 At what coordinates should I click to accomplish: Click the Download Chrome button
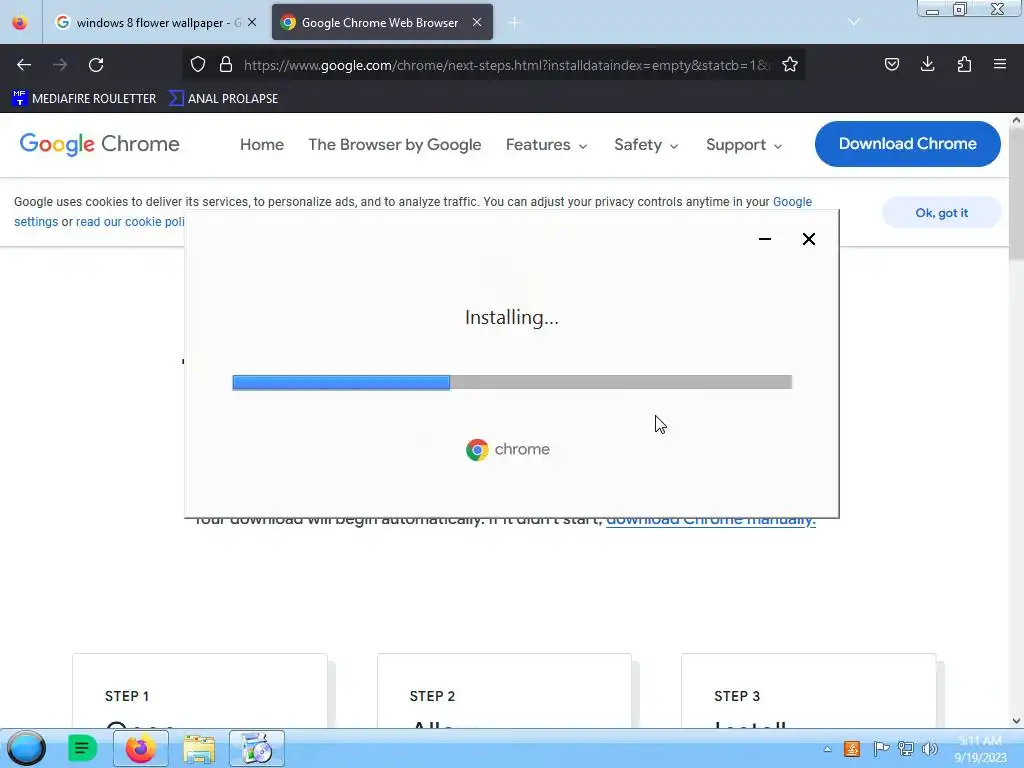907,144
